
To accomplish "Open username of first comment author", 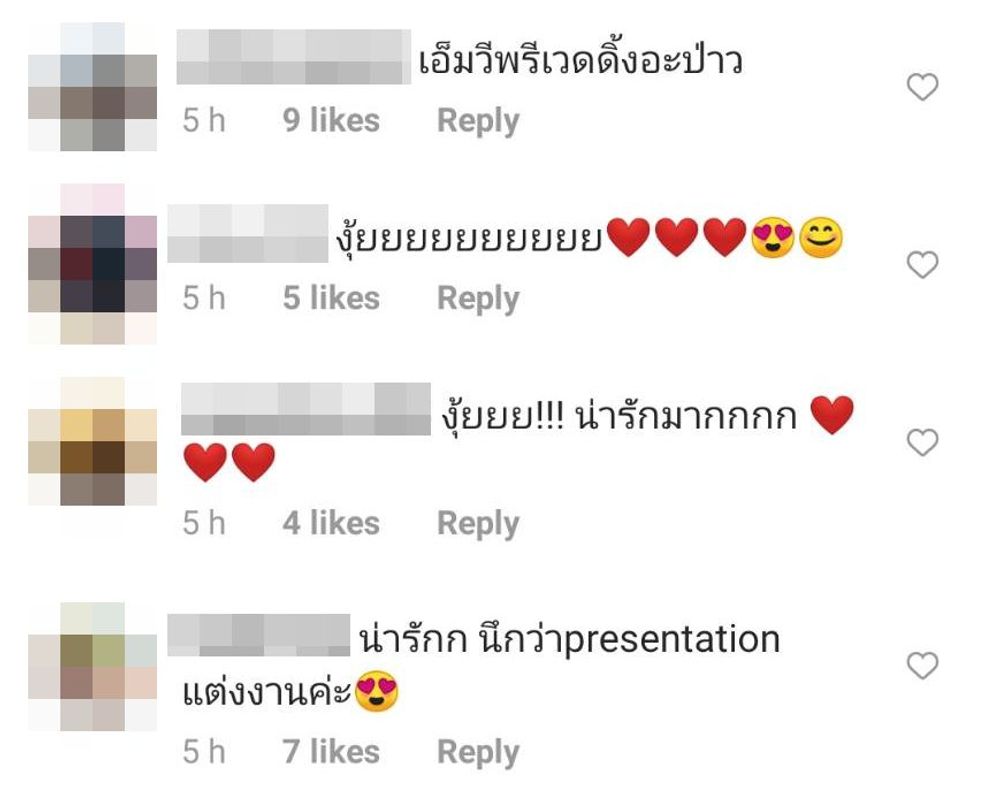I will 293,57.
